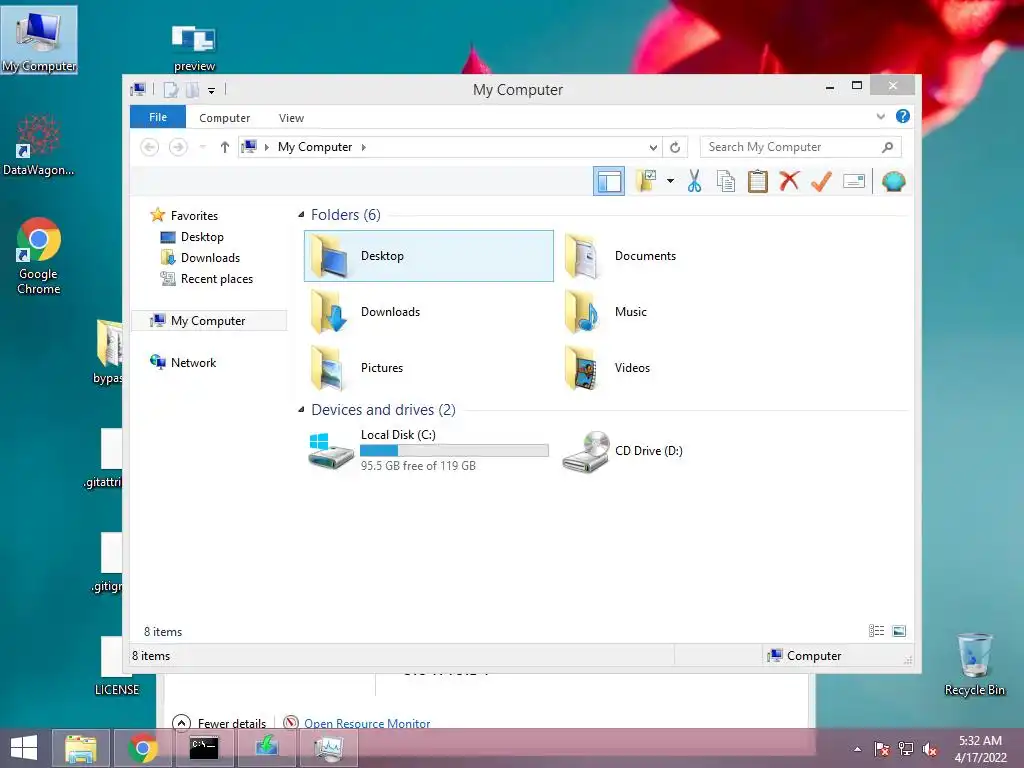The width and height of the screenshot is (1024, 768).
Task: Click the search magnifier icon
Action: [x=888, y=147]
